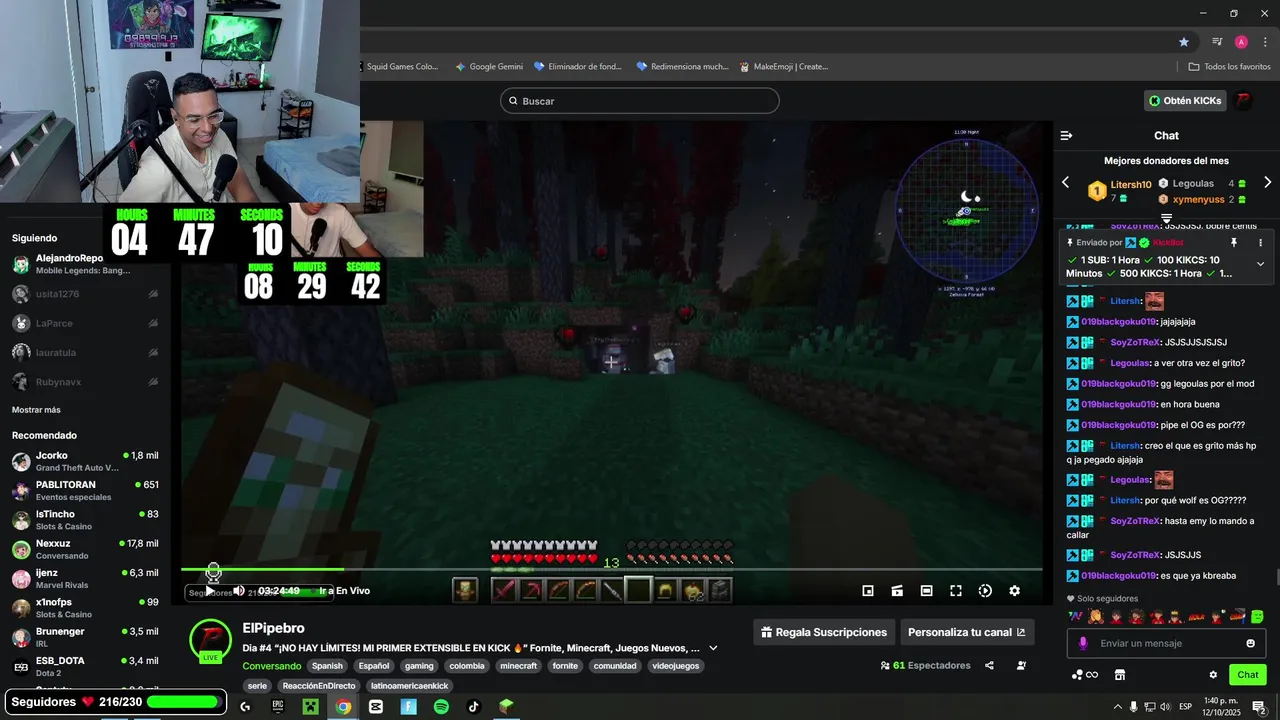Click the green KICK emote in quick emotes
The width and height of the screenshot is (1280, 720).
coord(1257,617)
